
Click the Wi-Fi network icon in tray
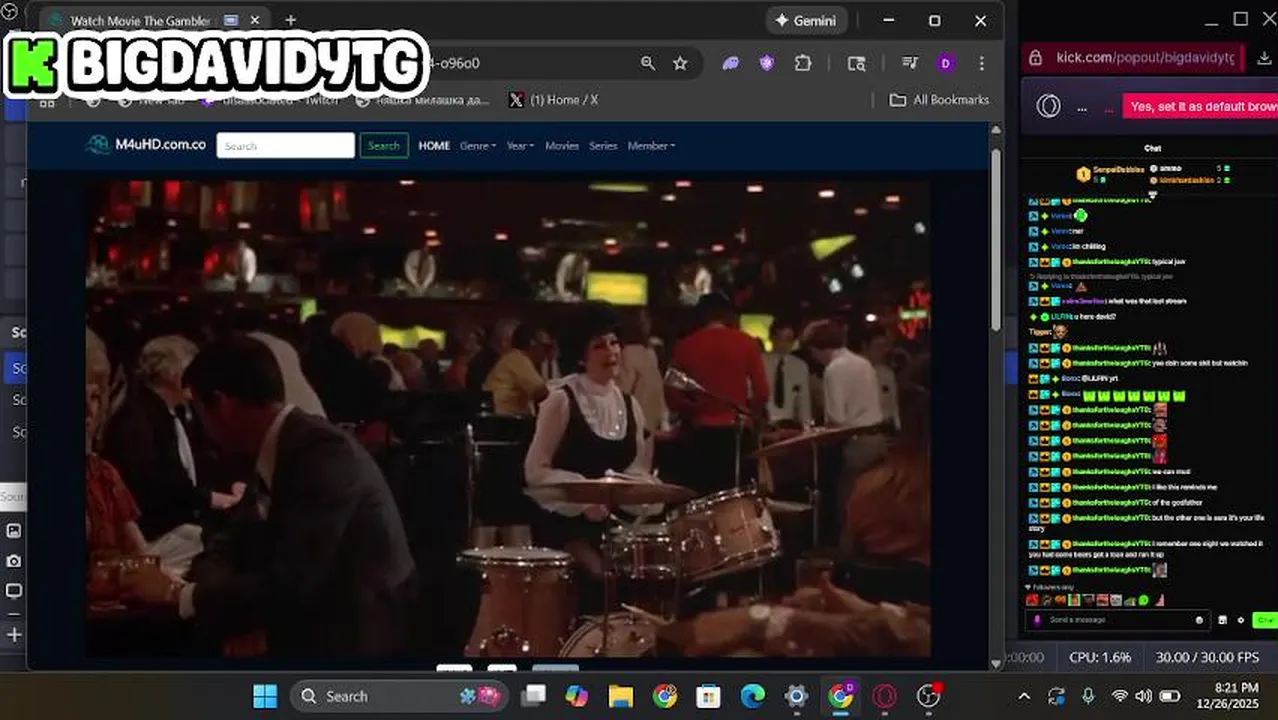tap(1120, 696)
